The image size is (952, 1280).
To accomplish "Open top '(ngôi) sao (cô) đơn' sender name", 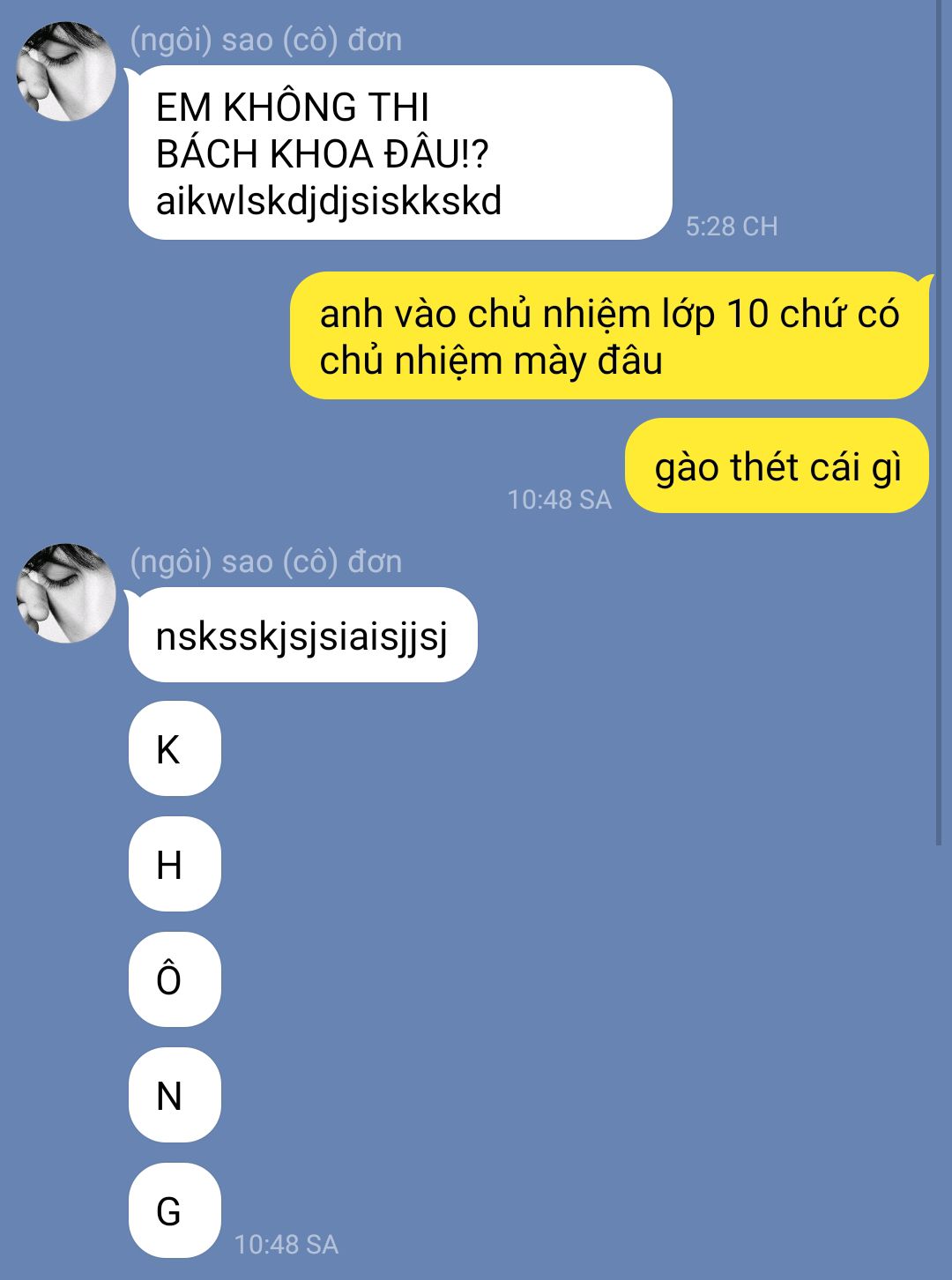I will tap(265, 41).
